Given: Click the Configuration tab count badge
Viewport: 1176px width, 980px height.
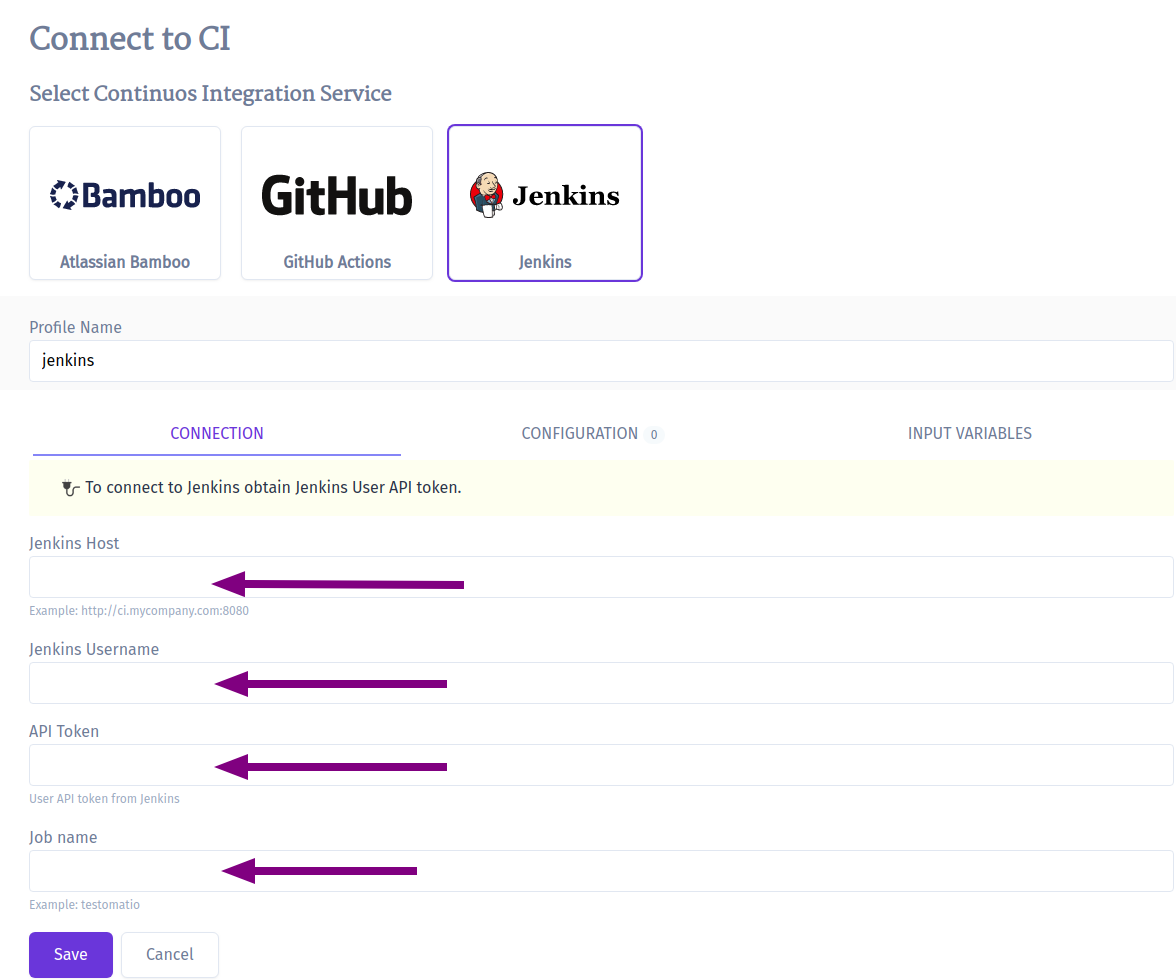Looking at the screenshot, I should tap(654, 435).
